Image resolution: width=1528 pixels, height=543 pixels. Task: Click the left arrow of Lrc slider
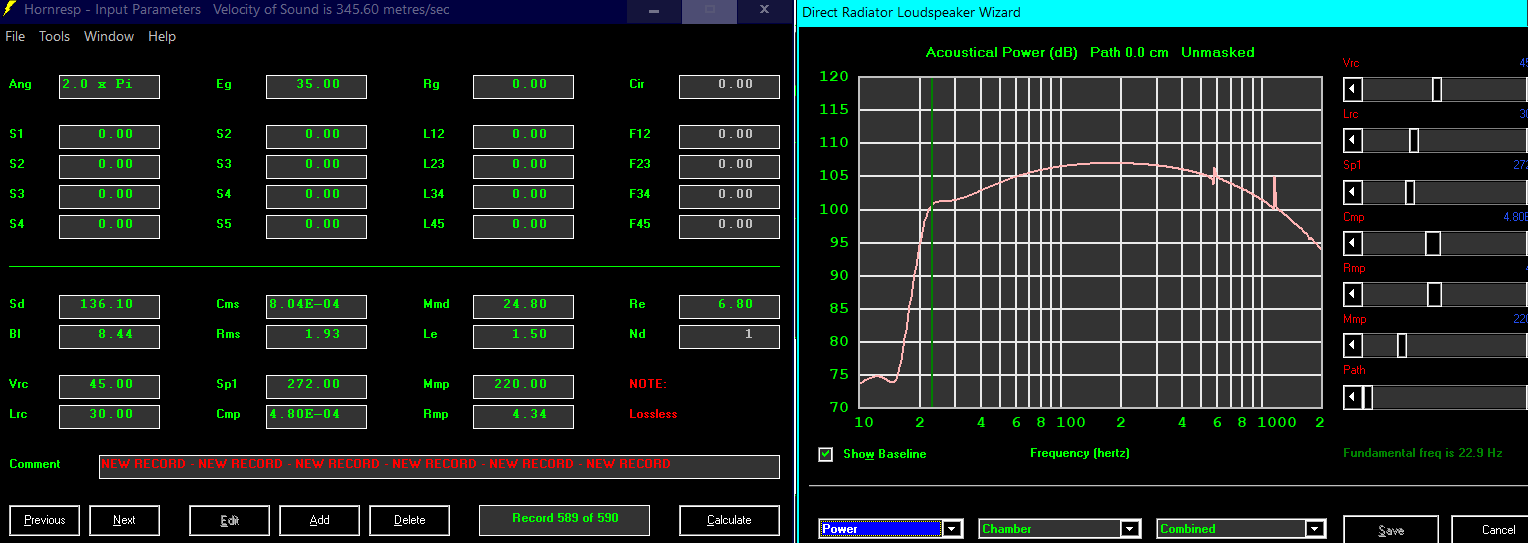coord(1352,141)
